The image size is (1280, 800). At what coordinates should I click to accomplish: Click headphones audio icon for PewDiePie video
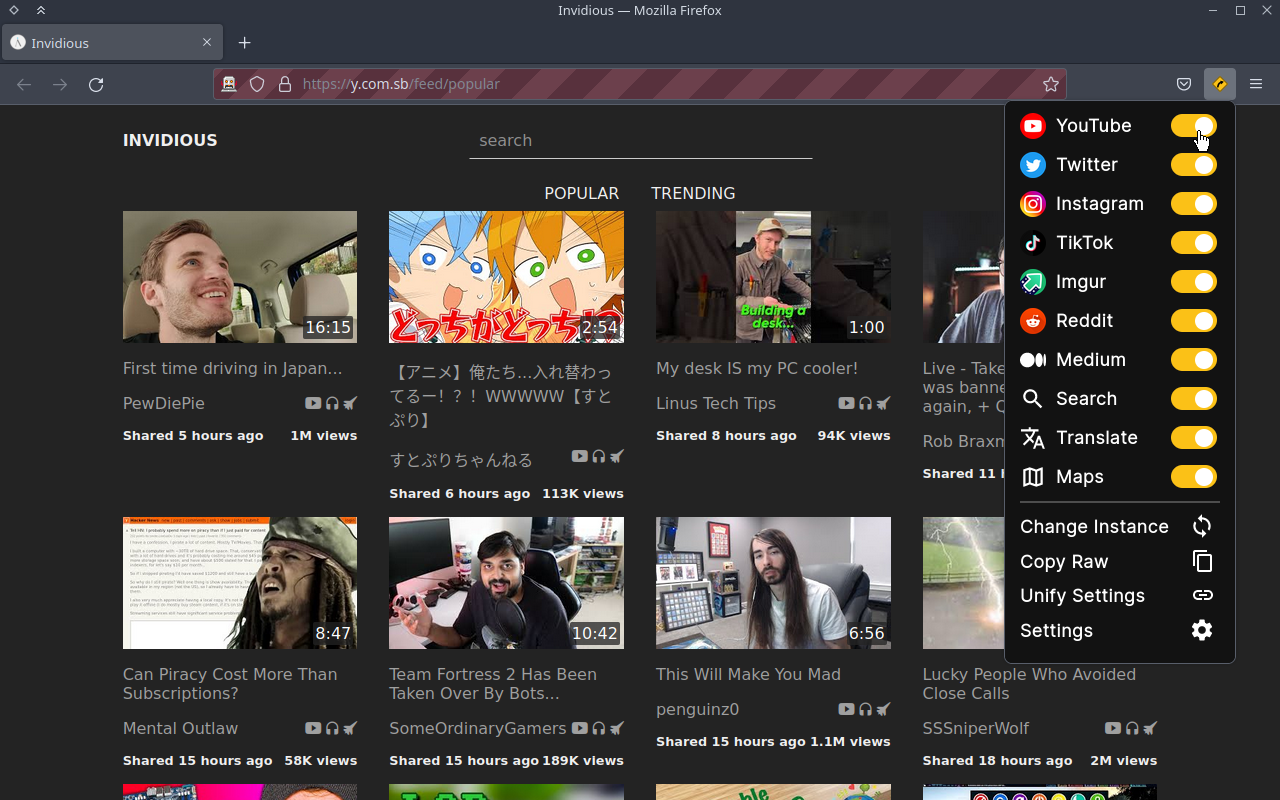click(x=332, y=403)
